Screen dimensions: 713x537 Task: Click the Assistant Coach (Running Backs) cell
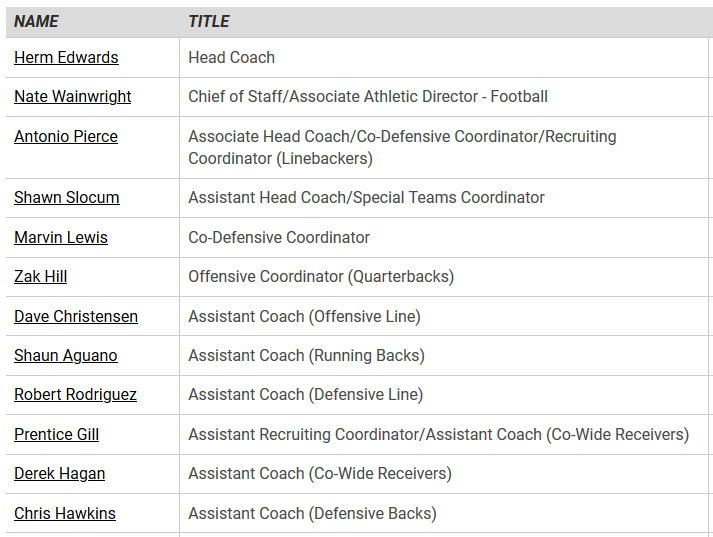pos(306,356)
